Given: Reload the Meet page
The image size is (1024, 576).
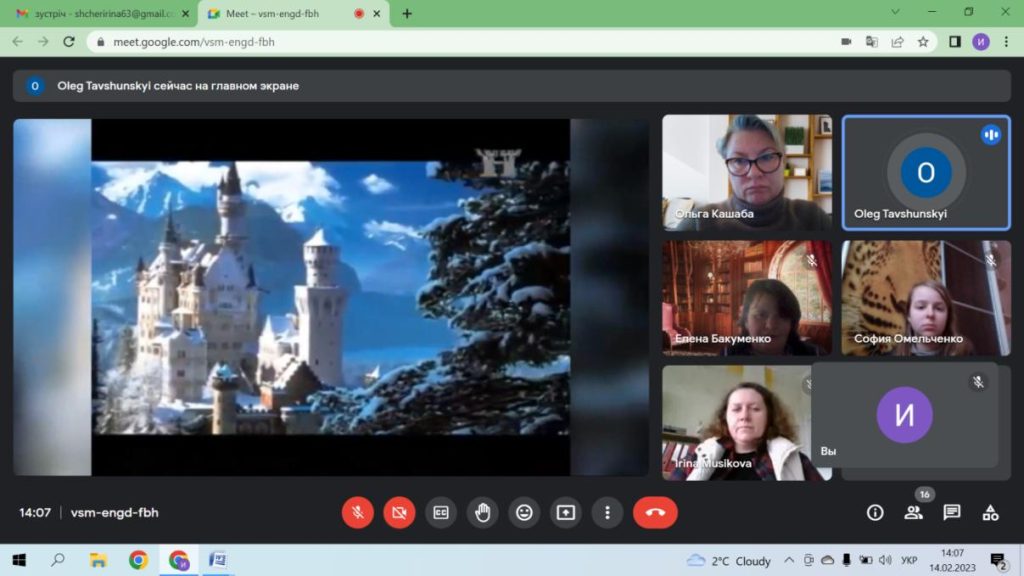Looking at the screenshot, I should 69,42.
